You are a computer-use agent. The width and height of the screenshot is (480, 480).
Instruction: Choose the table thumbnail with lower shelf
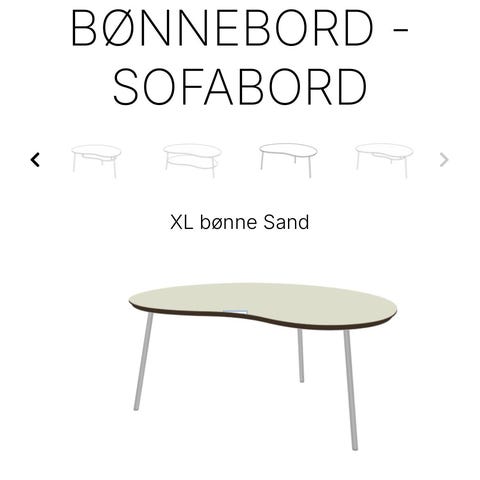pos(192,161)
